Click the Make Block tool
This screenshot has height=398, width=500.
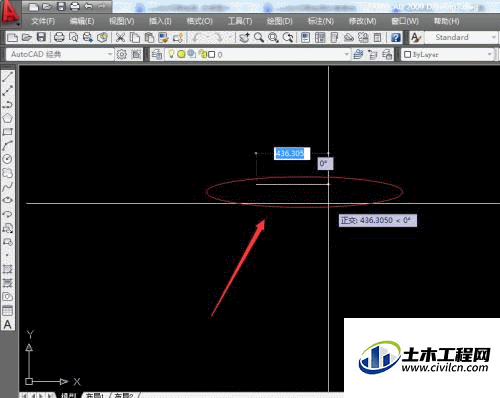8,242
